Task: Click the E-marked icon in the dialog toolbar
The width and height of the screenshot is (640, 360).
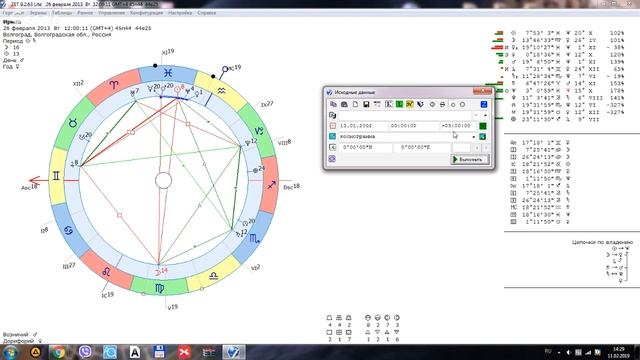Action: pos(388,104)
